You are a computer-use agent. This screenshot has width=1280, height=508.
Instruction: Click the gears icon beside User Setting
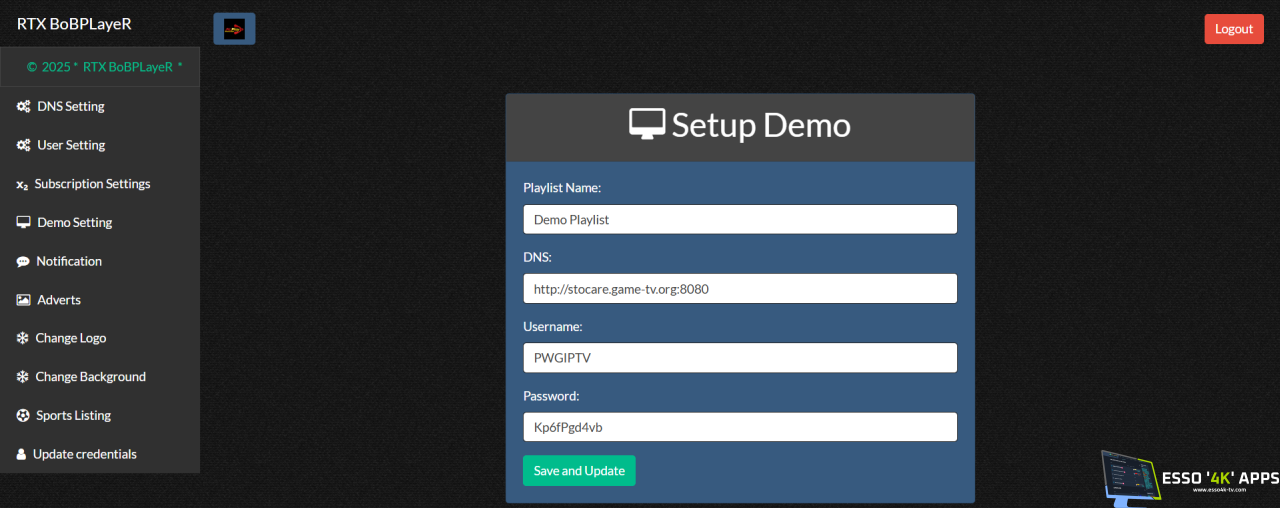pyautogui.click(x=23, y=146)
